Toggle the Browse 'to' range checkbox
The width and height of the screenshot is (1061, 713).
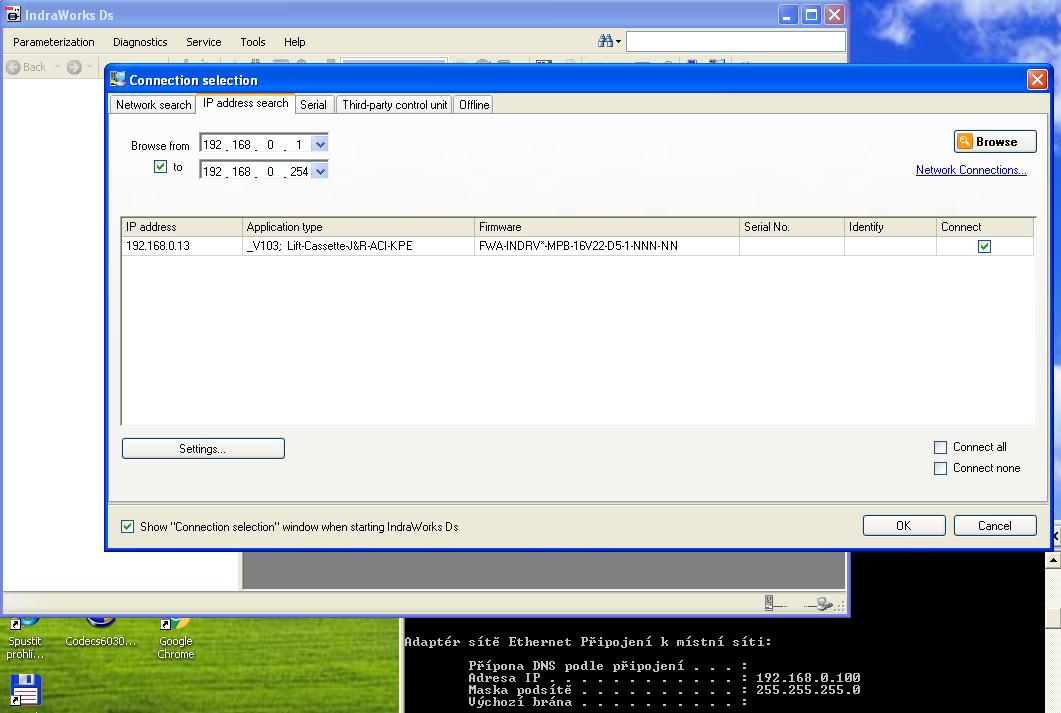pos(160,167)
